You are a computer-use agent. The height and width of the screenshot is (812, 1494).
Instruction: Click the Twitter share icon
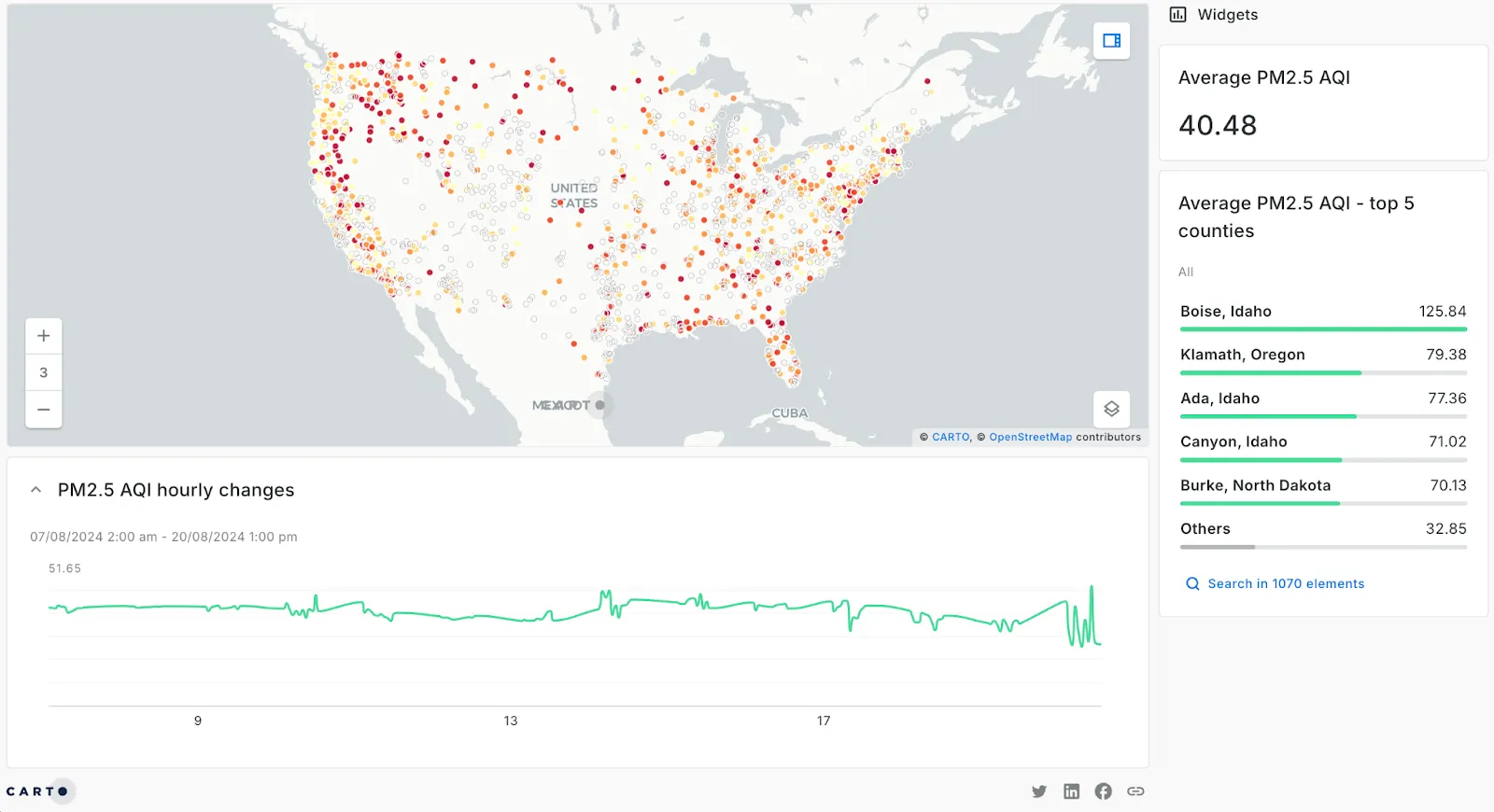[1039, 791]
